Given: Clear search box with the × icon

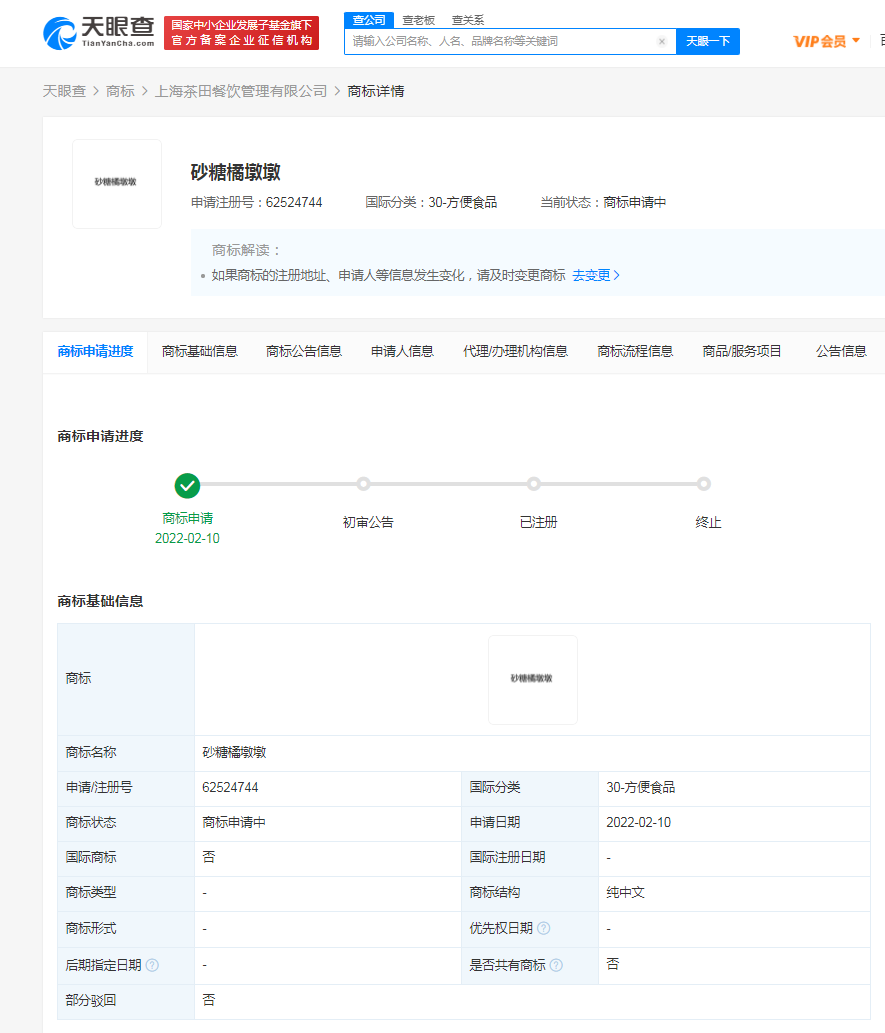Looking at the screenshot, I should pyautogui.click(x=662, y=41).
